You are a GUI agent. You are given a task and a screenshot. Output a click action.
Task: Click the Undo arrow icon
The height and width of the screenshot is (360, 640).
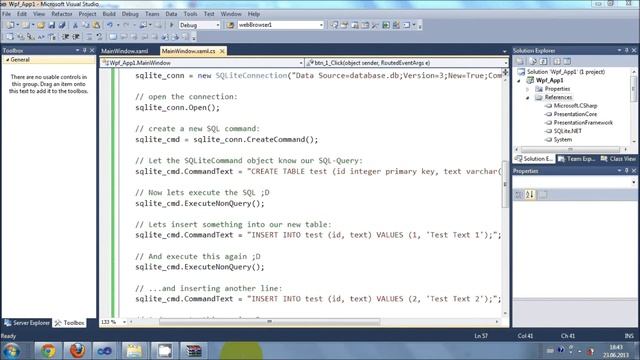[x=110, y=25]
